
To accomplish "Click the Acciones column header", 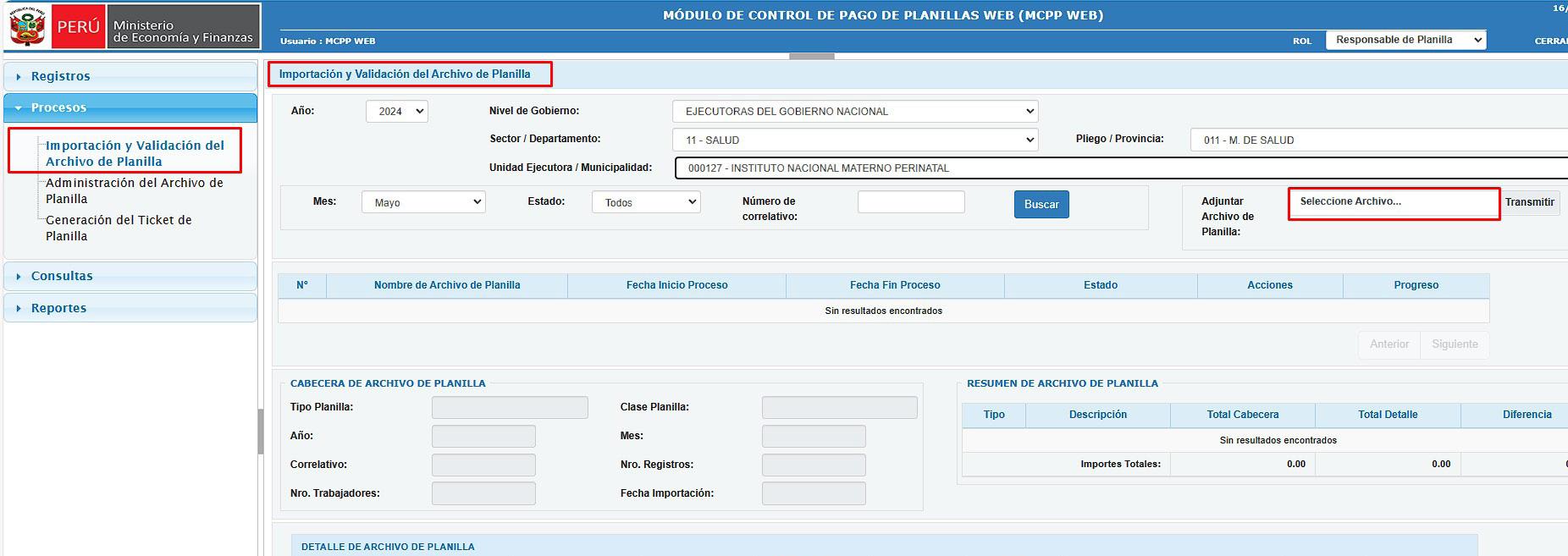I will point(1270,285).
